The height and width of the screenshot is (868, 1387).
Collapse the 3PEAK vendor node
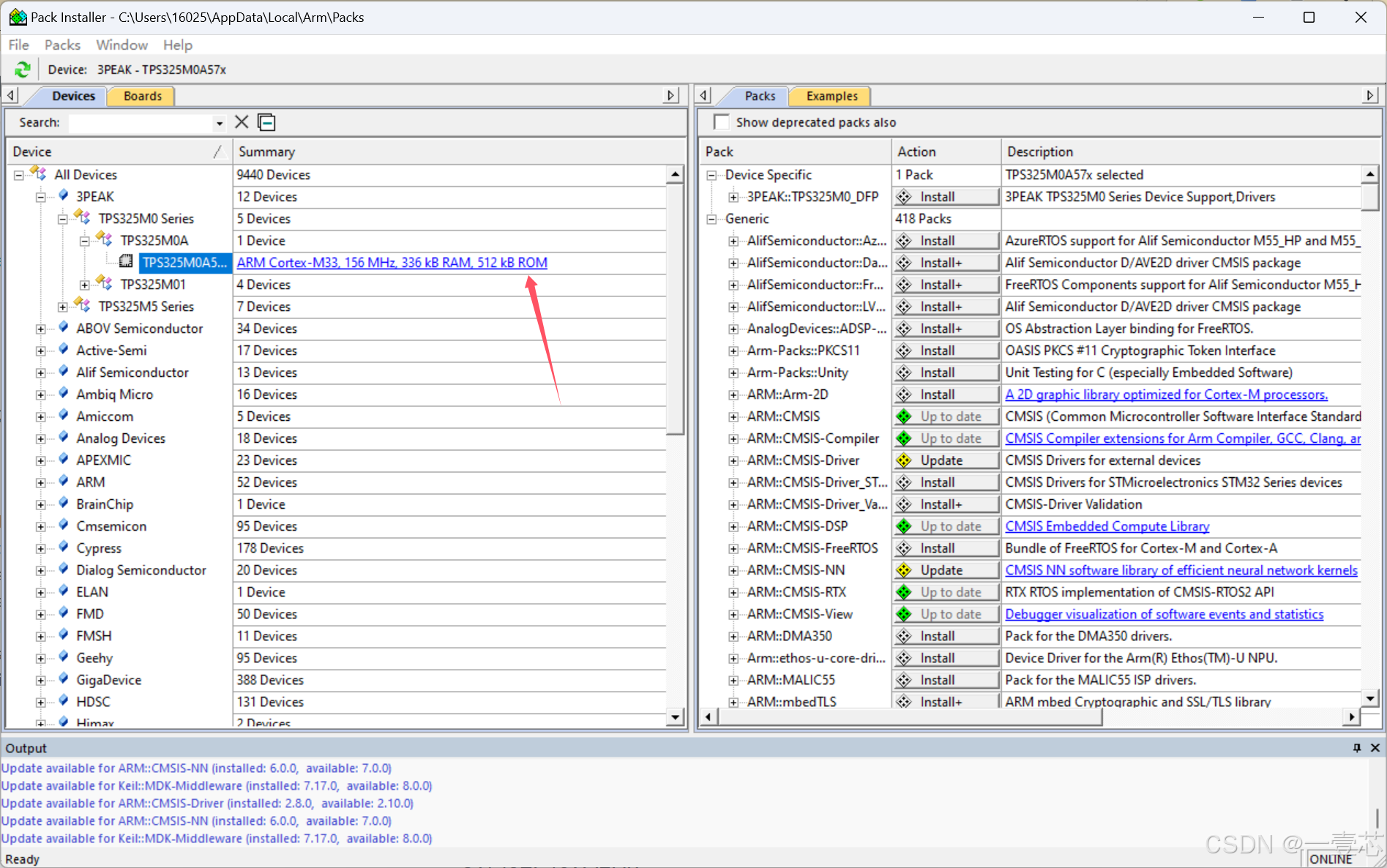41,197
